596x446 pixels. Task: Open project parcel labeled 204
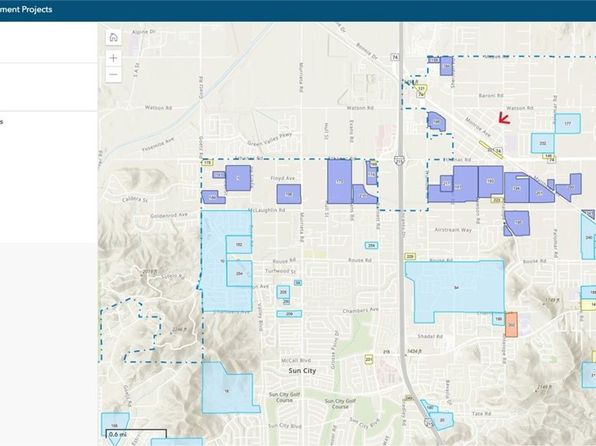[239, 273]
